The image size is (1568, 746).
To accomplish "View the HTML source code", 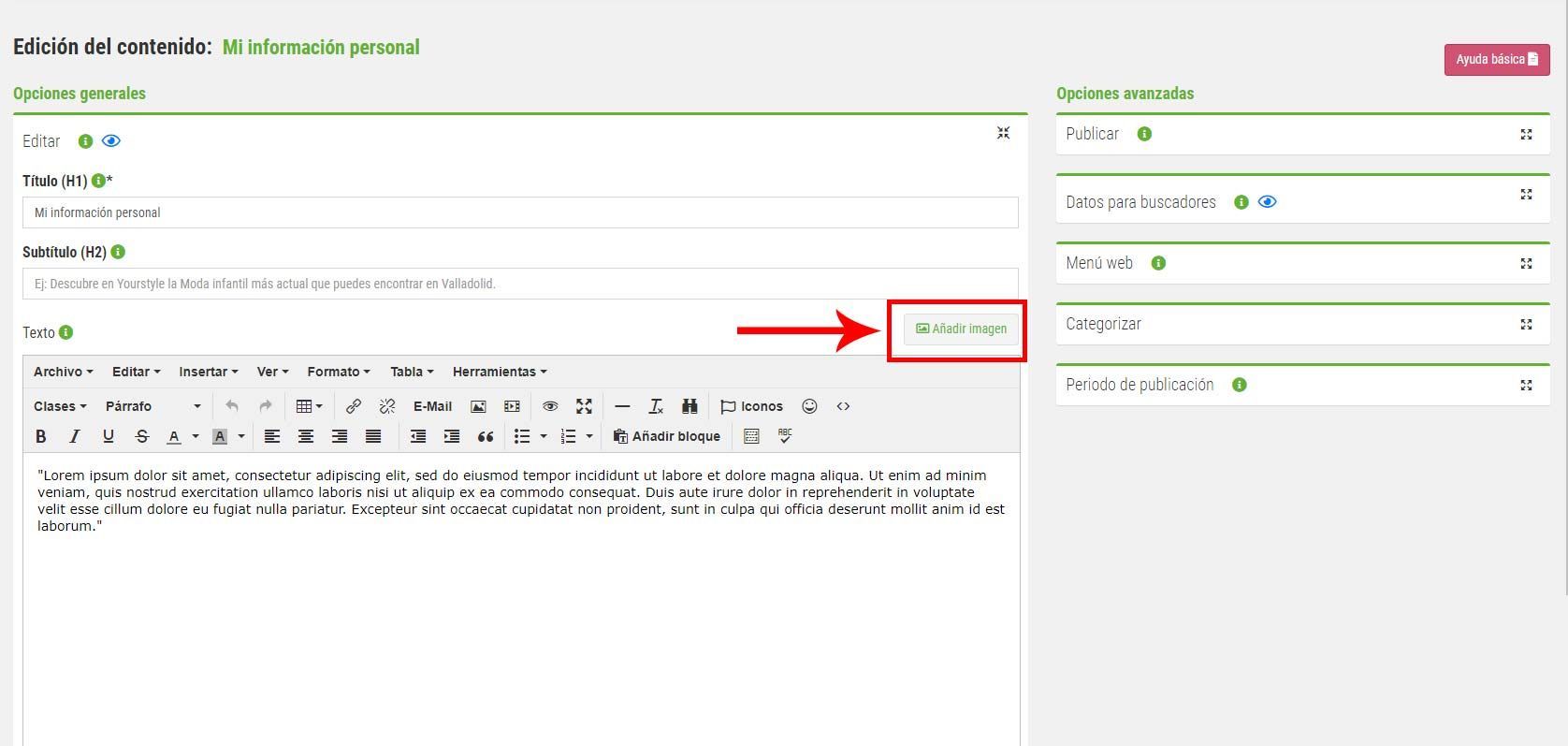I will pyautogui.click(x=843, y=406).
